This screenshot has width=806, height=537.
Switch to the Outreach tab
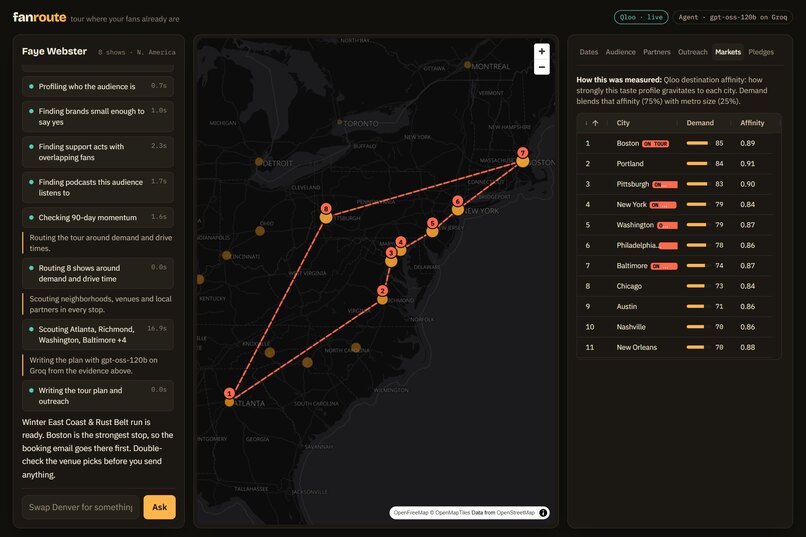click(x=692, y=52)
